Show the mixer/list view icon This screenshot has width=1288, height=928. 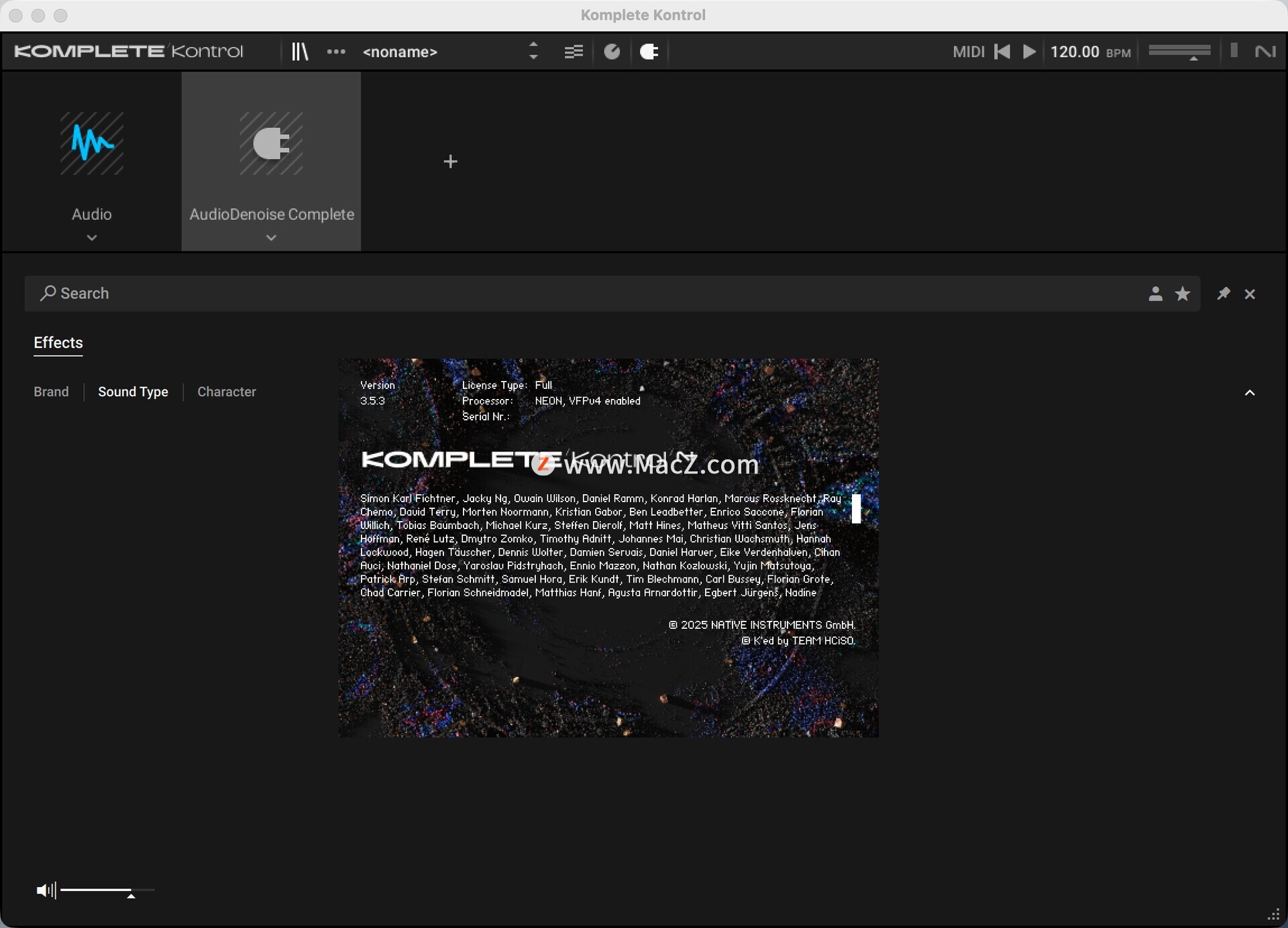point(574,52)
